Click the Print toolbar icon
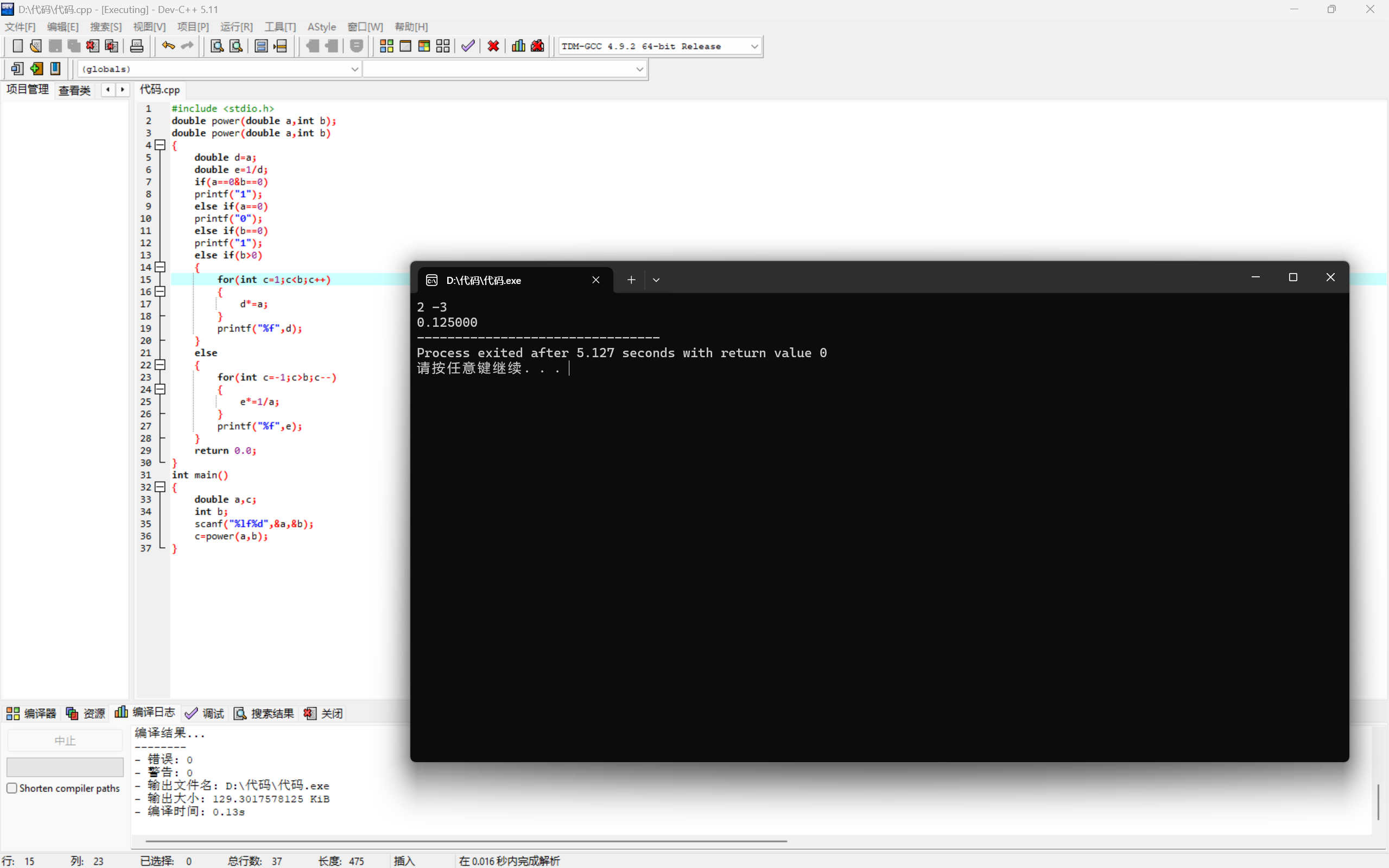 tap(137, 46)
